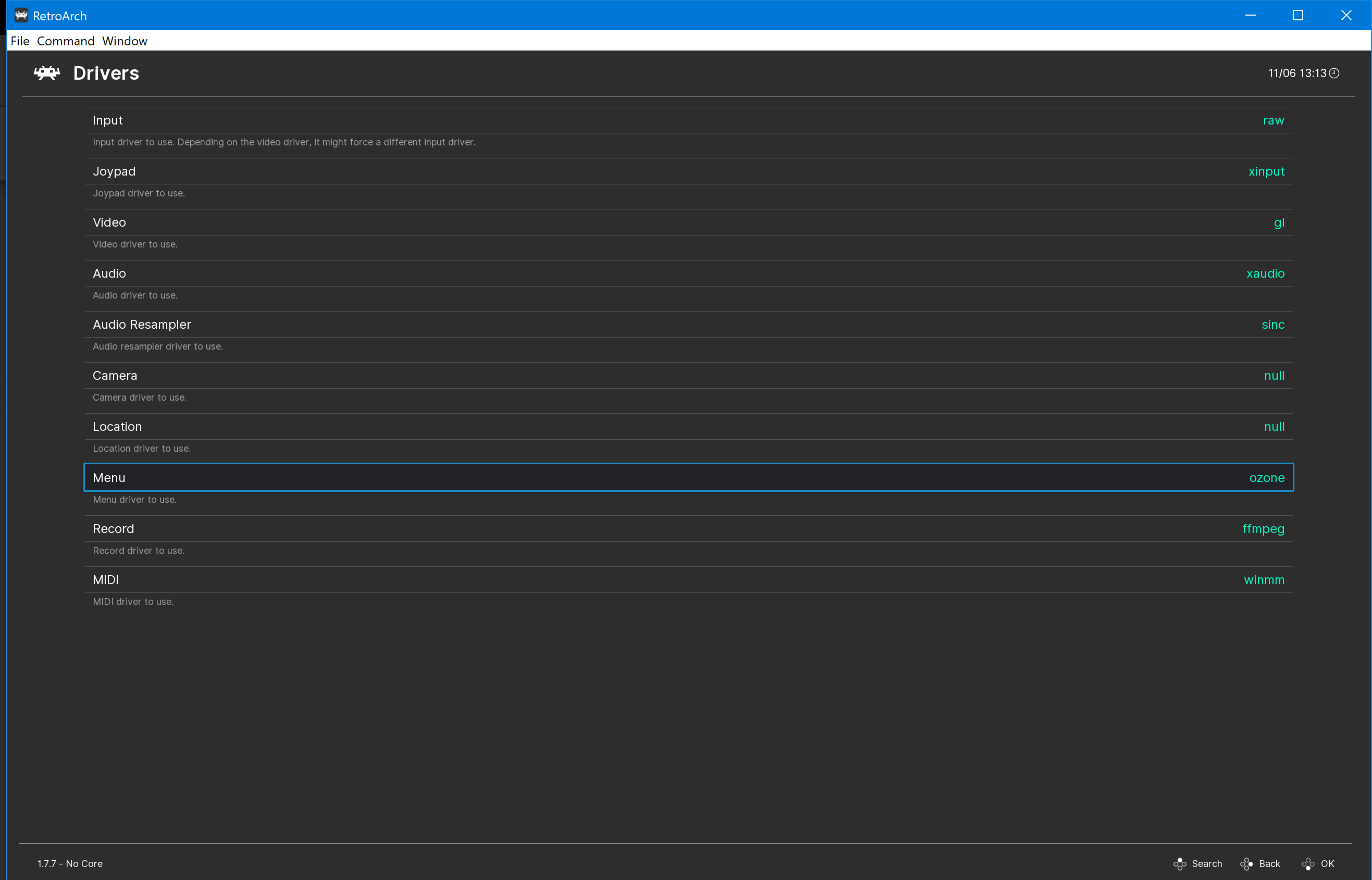Open the Window menu

125,41
